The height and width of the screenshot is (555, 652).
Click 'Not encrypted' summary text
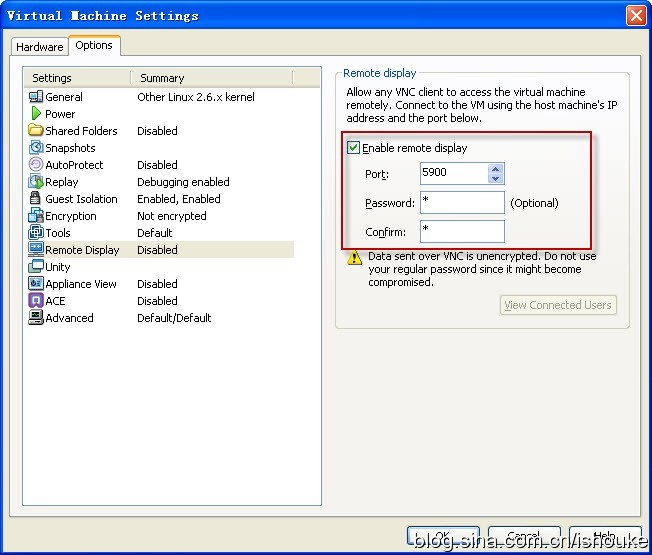tap(172, 216)
